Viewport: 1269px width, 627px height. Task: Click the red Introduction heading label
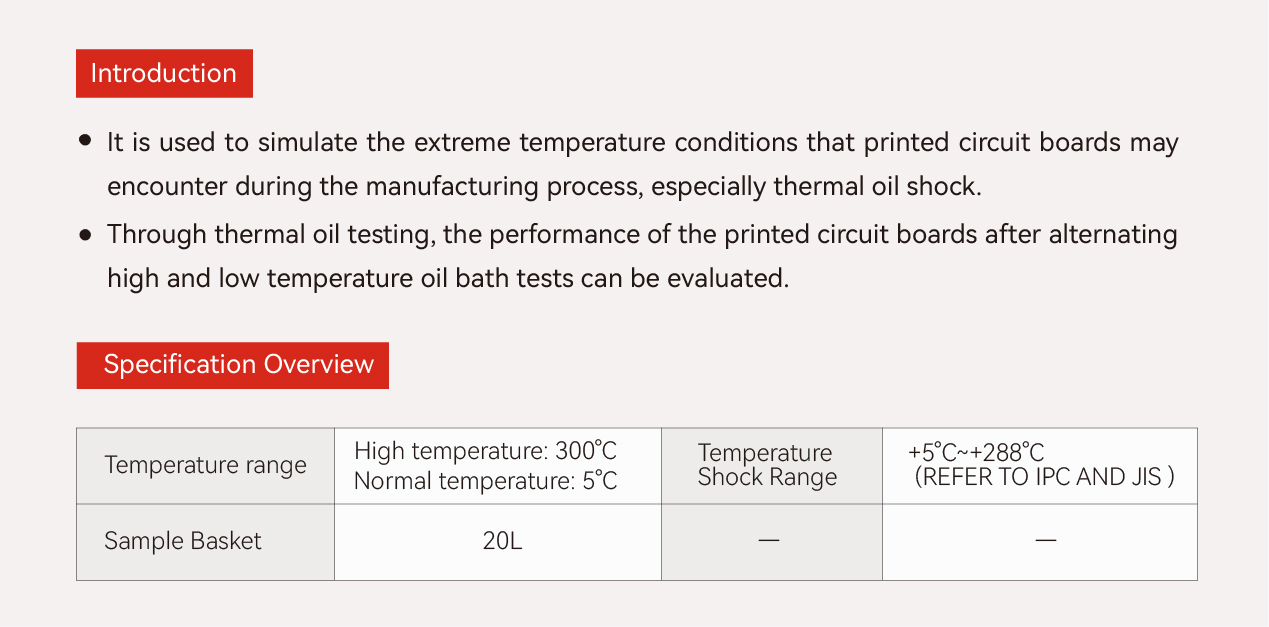(x=164, y=73)
